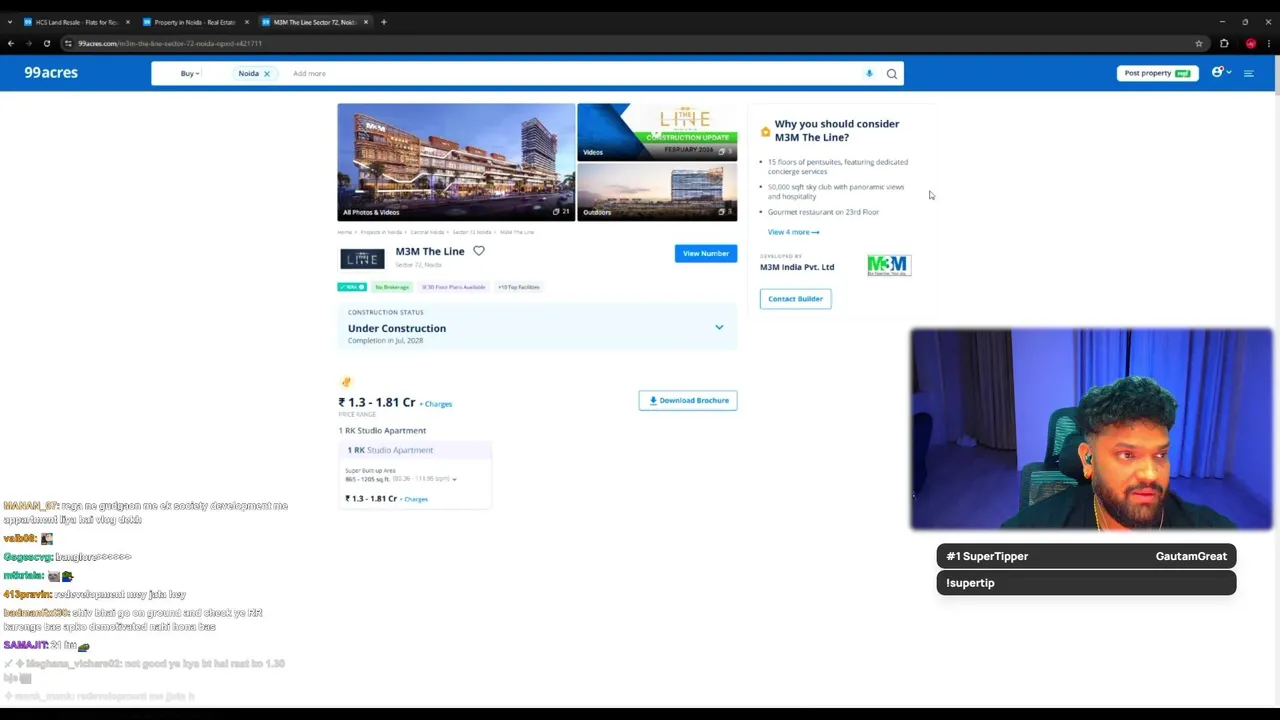This screenshot has width=1280, height=720.
Task: Open the Videos construction update thumbnail
Action: pos(657,131)
